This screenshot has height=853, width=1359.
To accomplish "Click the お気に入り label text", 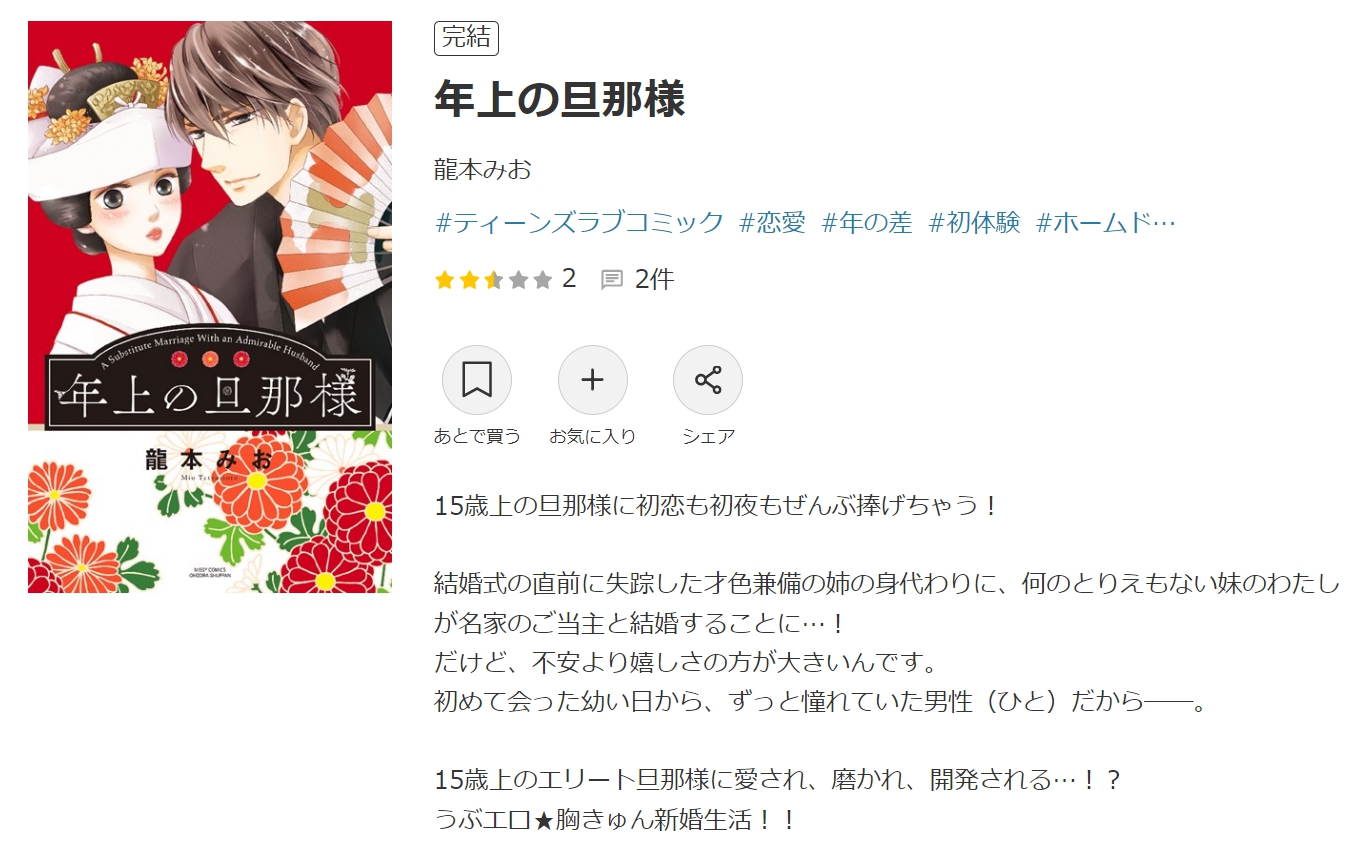I will coord(593,436).
